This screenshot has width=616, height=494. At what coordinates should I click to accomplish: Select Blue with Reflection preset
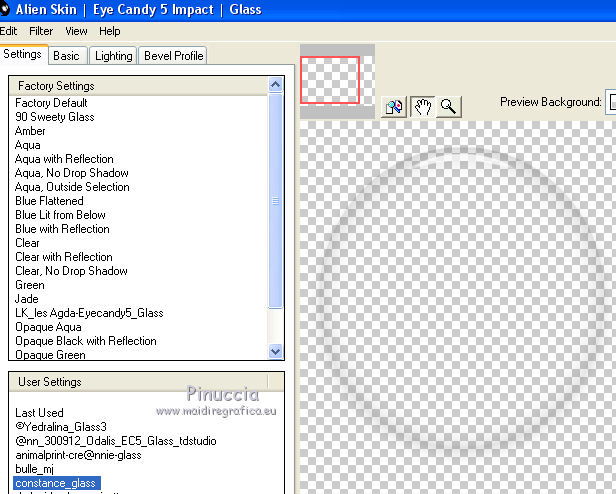click(x=62, y=229)
